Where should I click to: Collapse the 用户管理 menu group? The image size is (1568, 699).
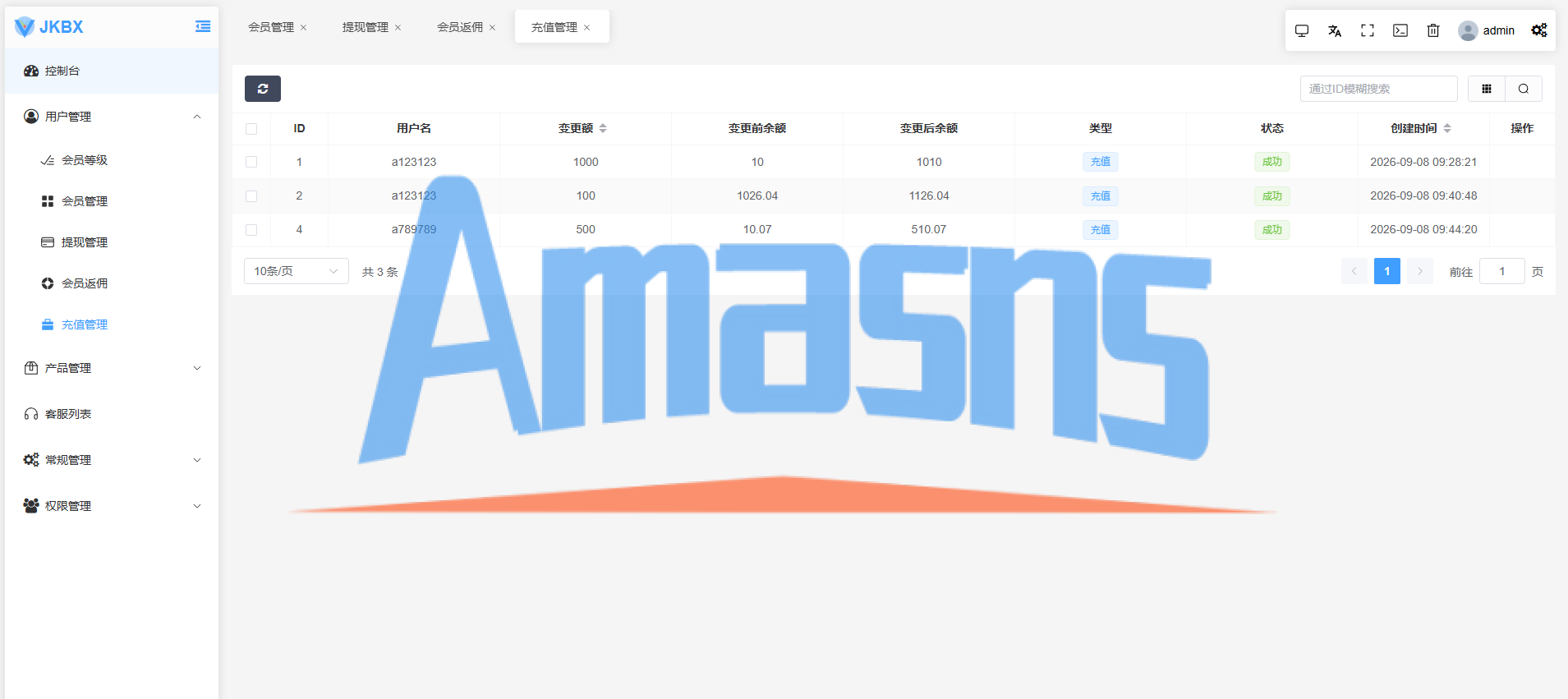pos(112,117)
